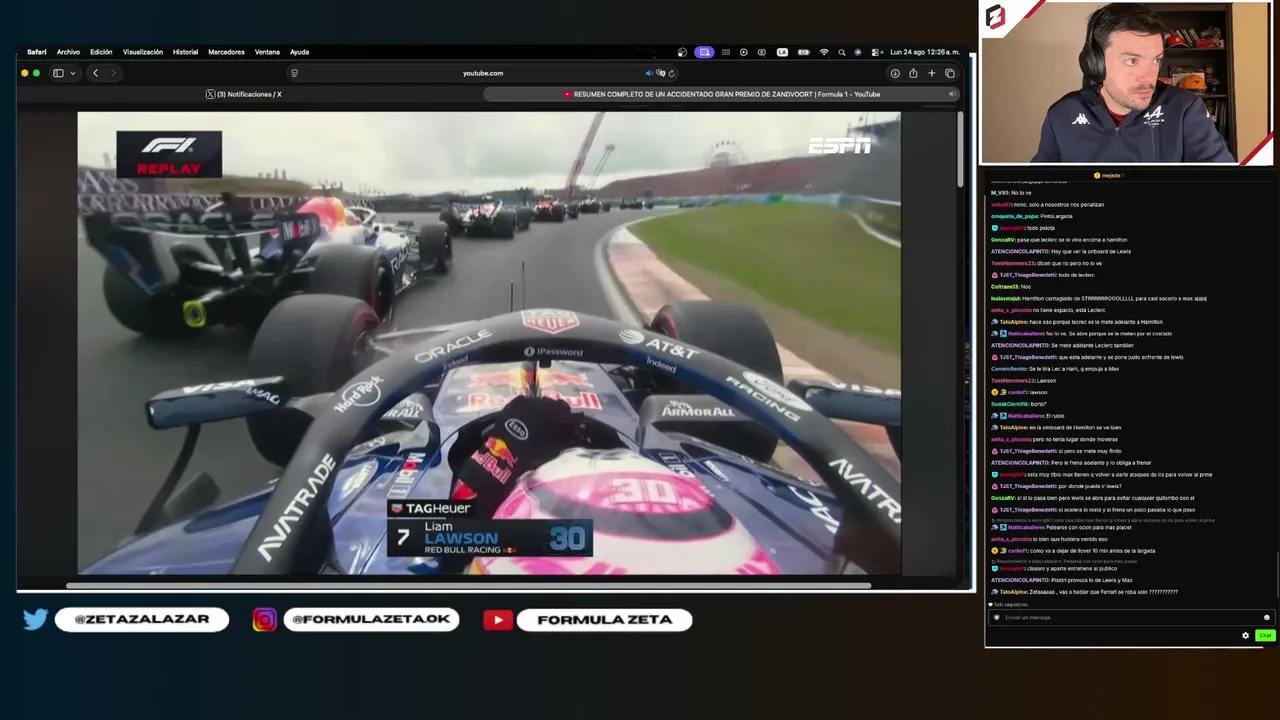1280x720 pixels.
Task: Open the Ventana menu
Action: coord(267,52)
